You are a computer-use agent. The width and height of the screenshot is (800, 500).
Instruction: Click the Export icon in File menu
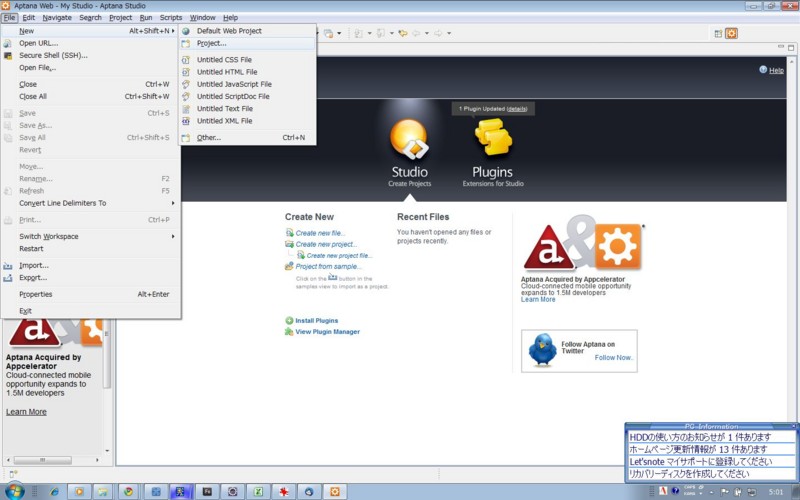pos(8,278)
